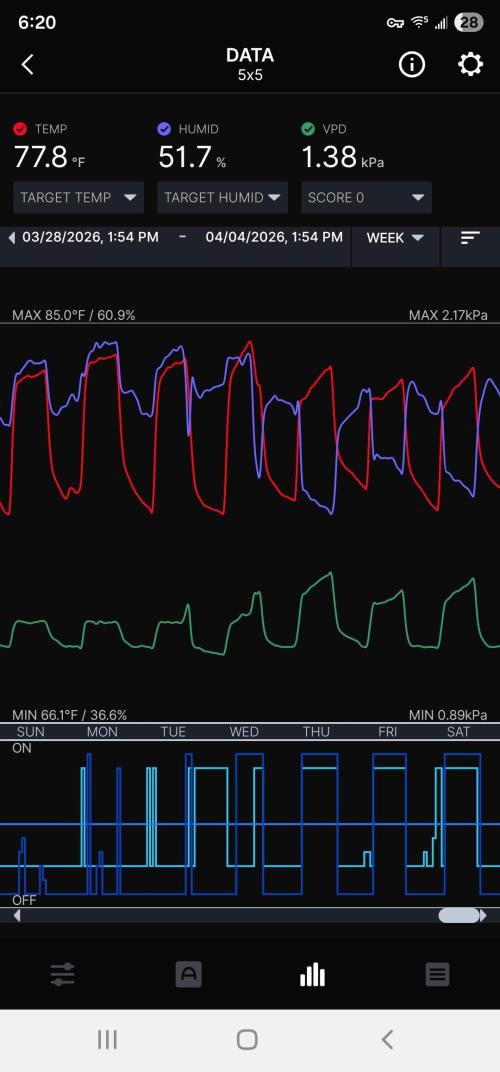Open the TARGET TEMP dropdown
This screenshot has height=1072, width=500.
[x=79, y=198]
